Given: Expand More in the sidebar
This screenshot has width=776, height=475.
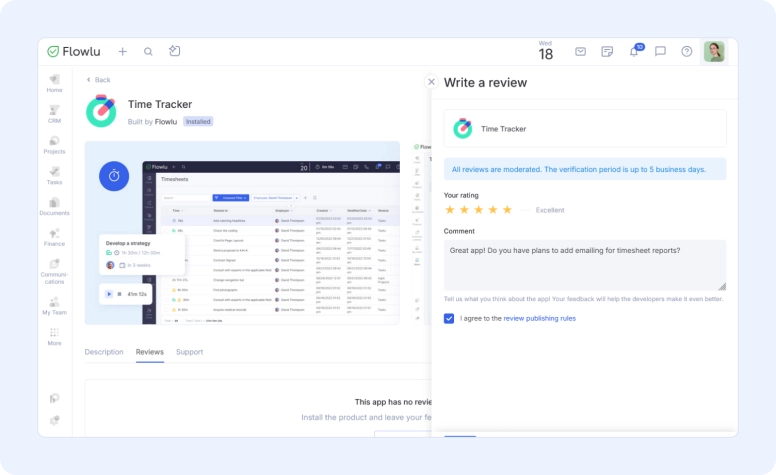Looking at the screenshot, I should coord(54,336).
